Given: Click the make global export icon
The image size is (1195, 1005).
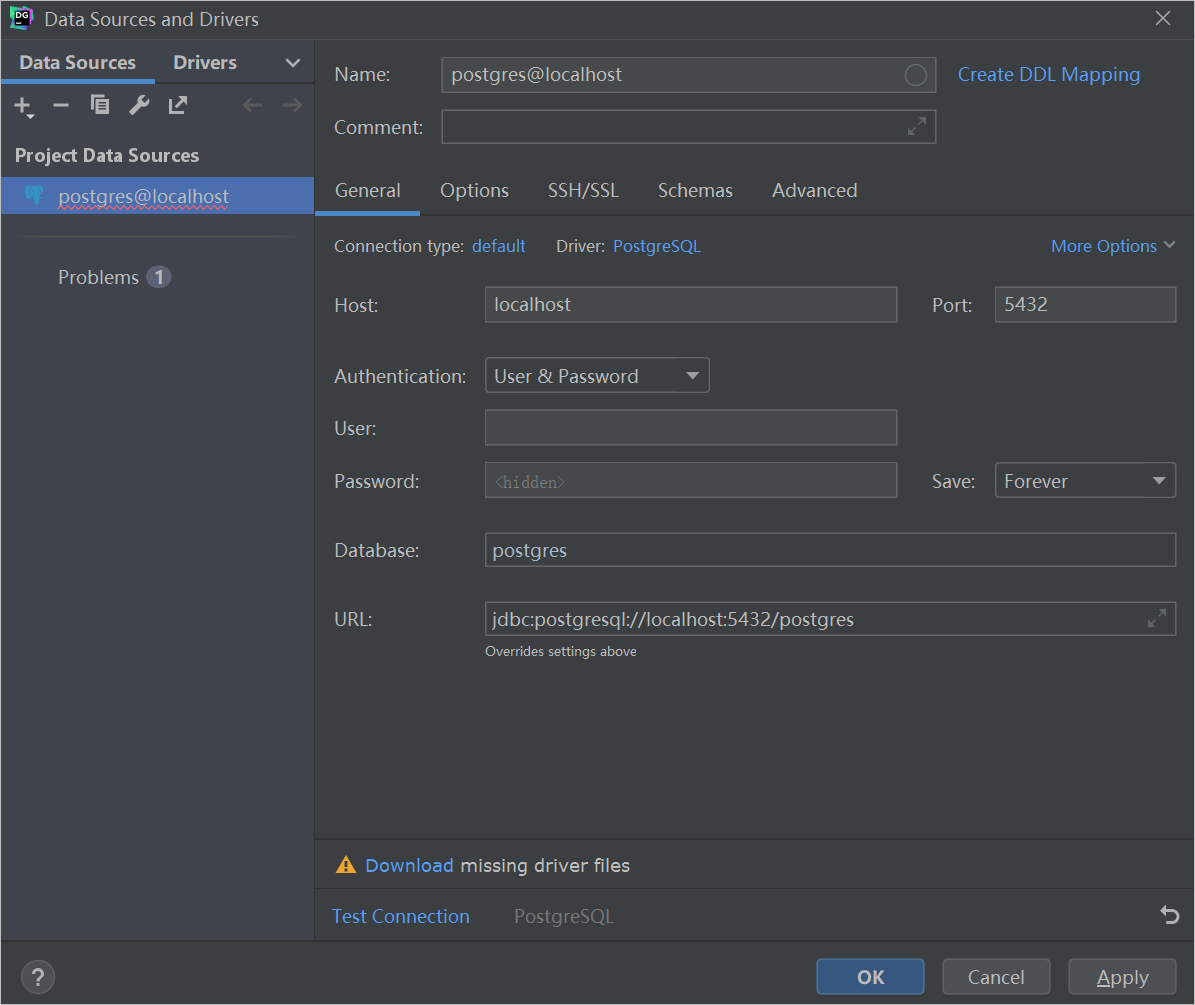Looking at the screenshot, I should (x=178, y=105).
